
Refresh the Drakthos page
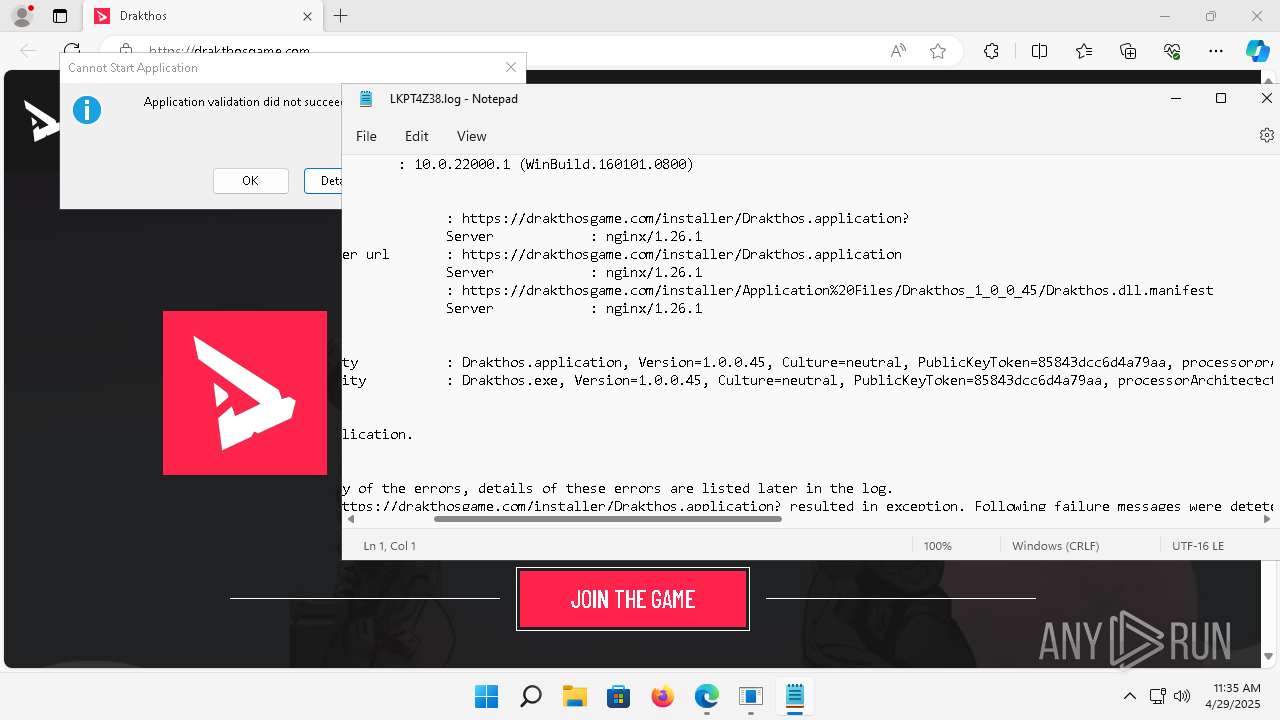pos(71,50)
